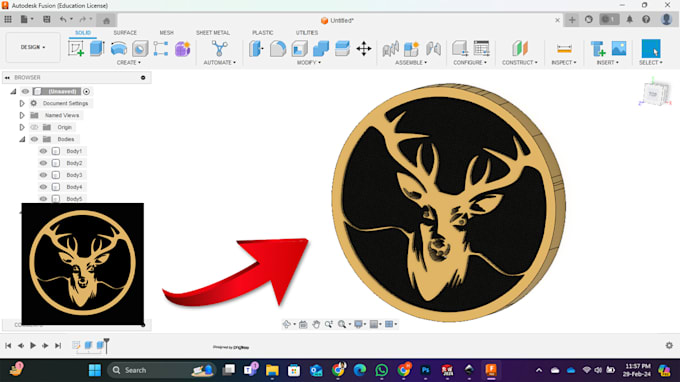The width and height of the screenshot is (680, 382).
Task: Jump to the timeline end
Action: coord(58,346)
